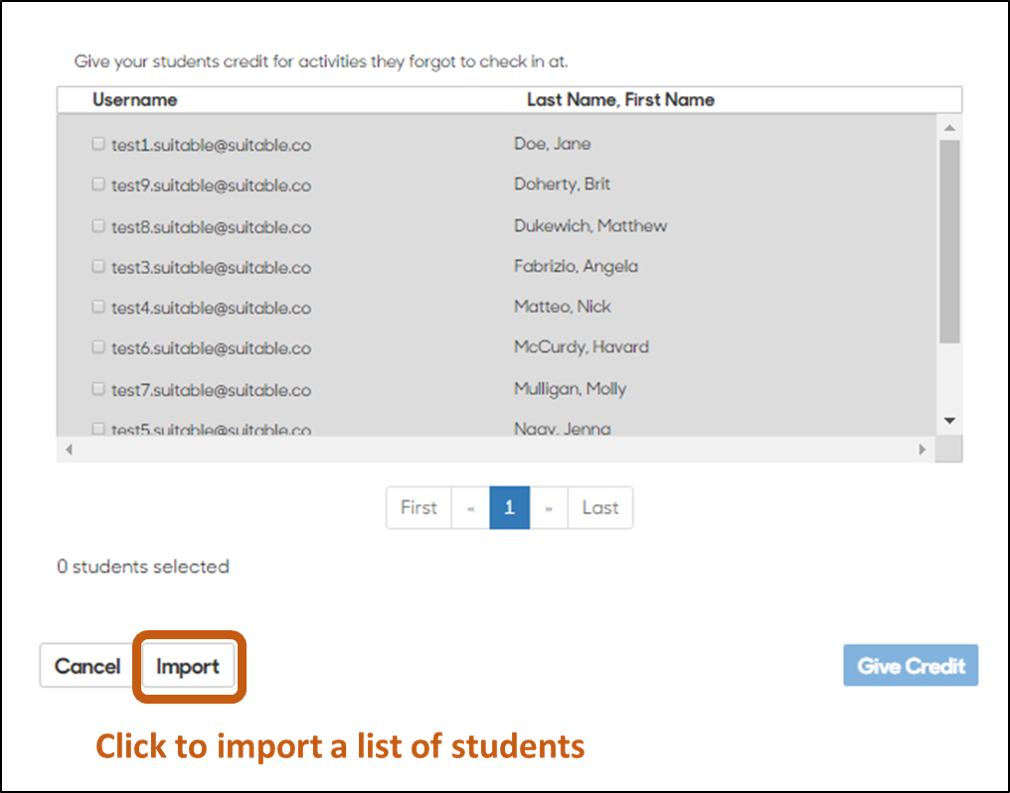Click username test4.suitable@suitable.co
This screenshot has height=793, width=1010.
(211, 309)
